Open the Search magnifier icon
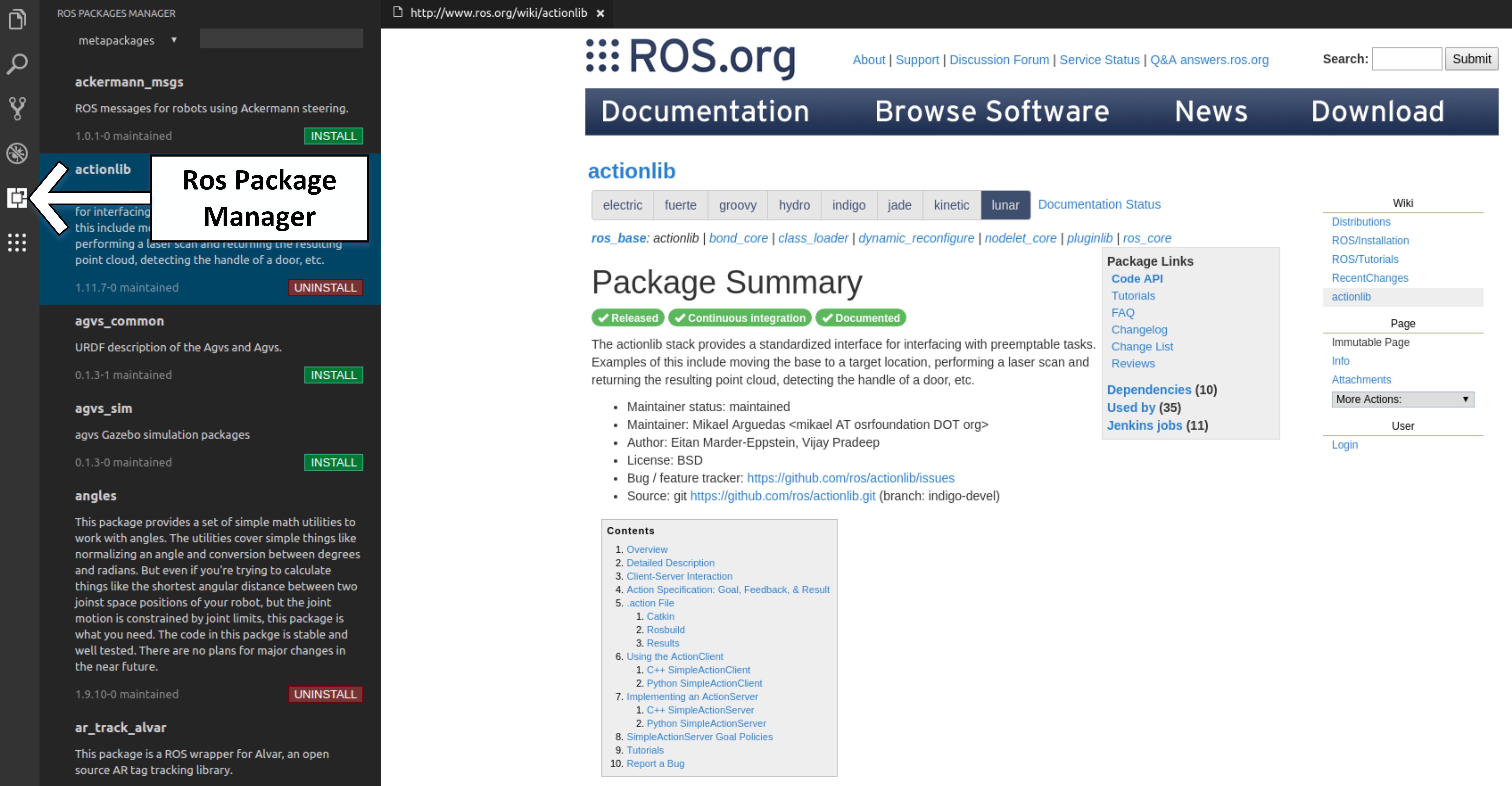The width and height of the screenshot is (1512, 786). 18,64
